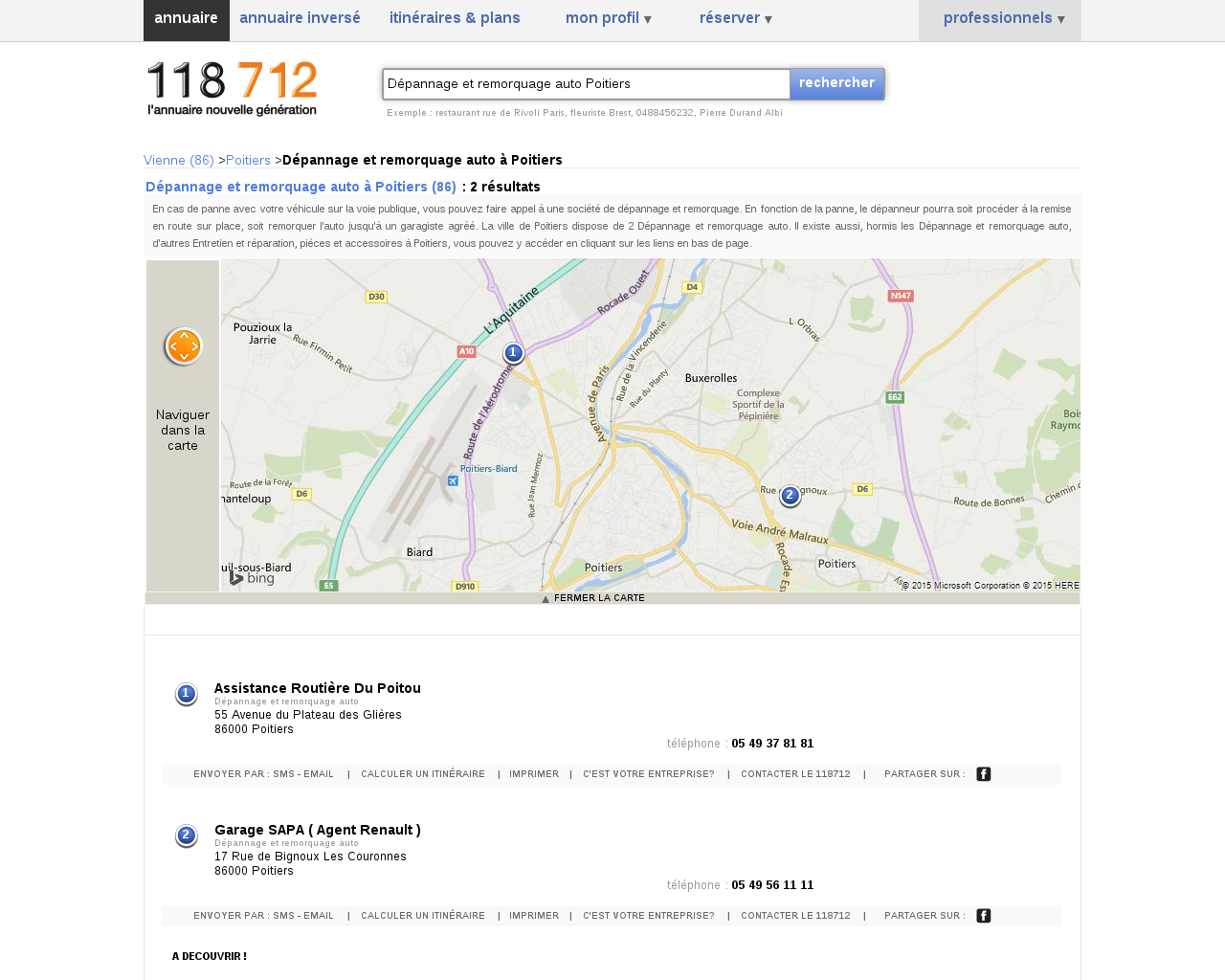Click the 118 712 logo
Screen dimensions: 1225x980
[233, 88]
